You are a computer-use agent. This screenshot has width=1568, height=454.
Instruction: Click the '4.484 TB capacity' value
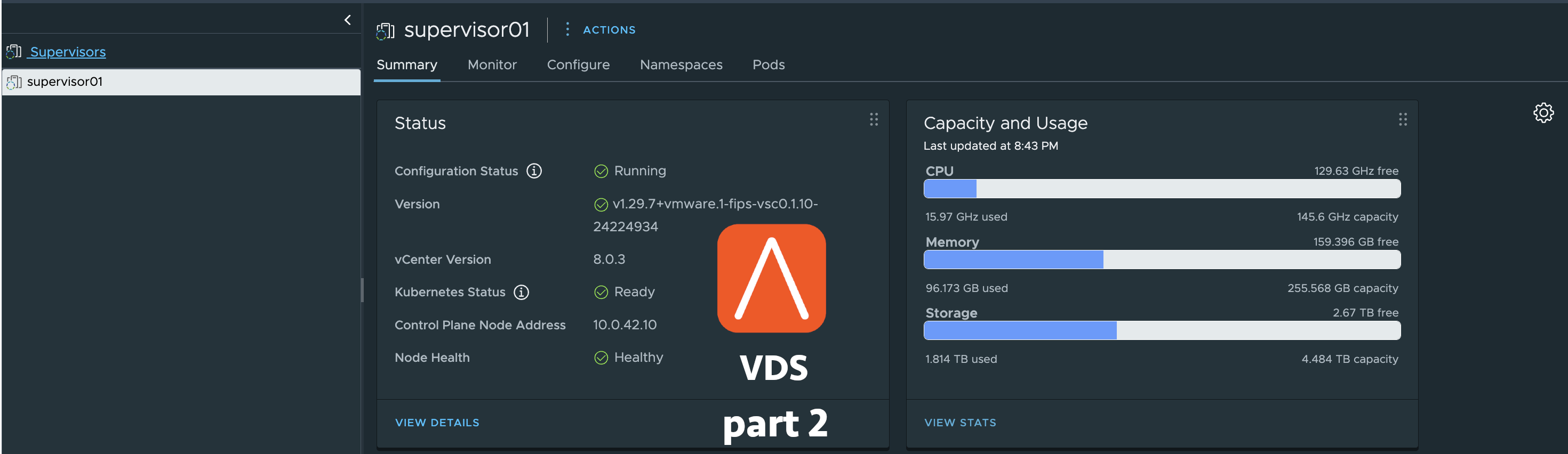(1349, 359)
